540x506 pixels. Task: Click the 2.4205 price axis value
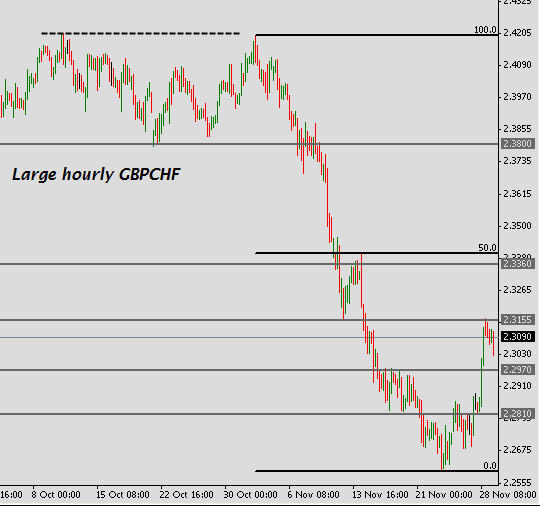[x=517, y=33]
